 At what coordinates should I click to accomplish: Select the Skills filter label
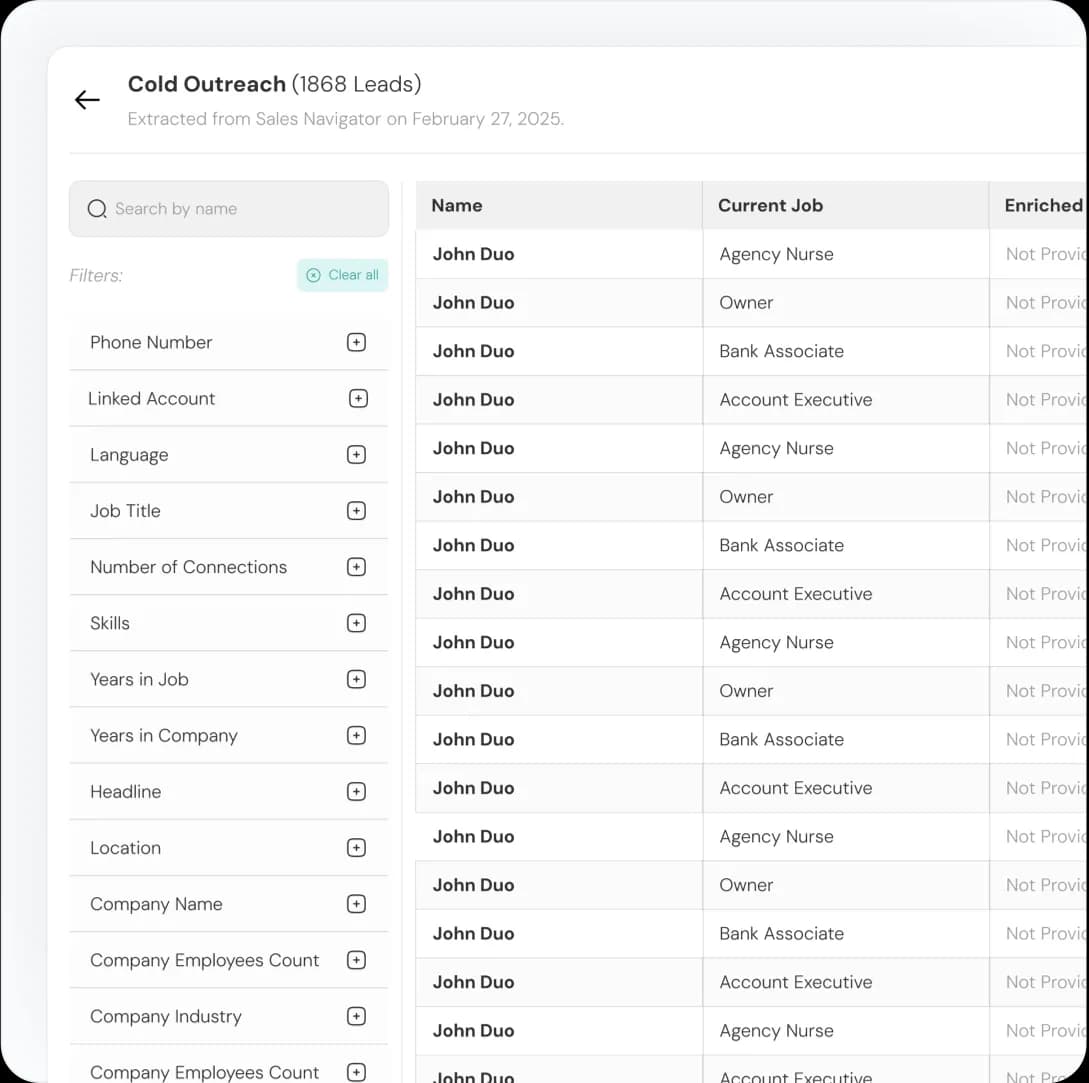[x=110, y=623]
